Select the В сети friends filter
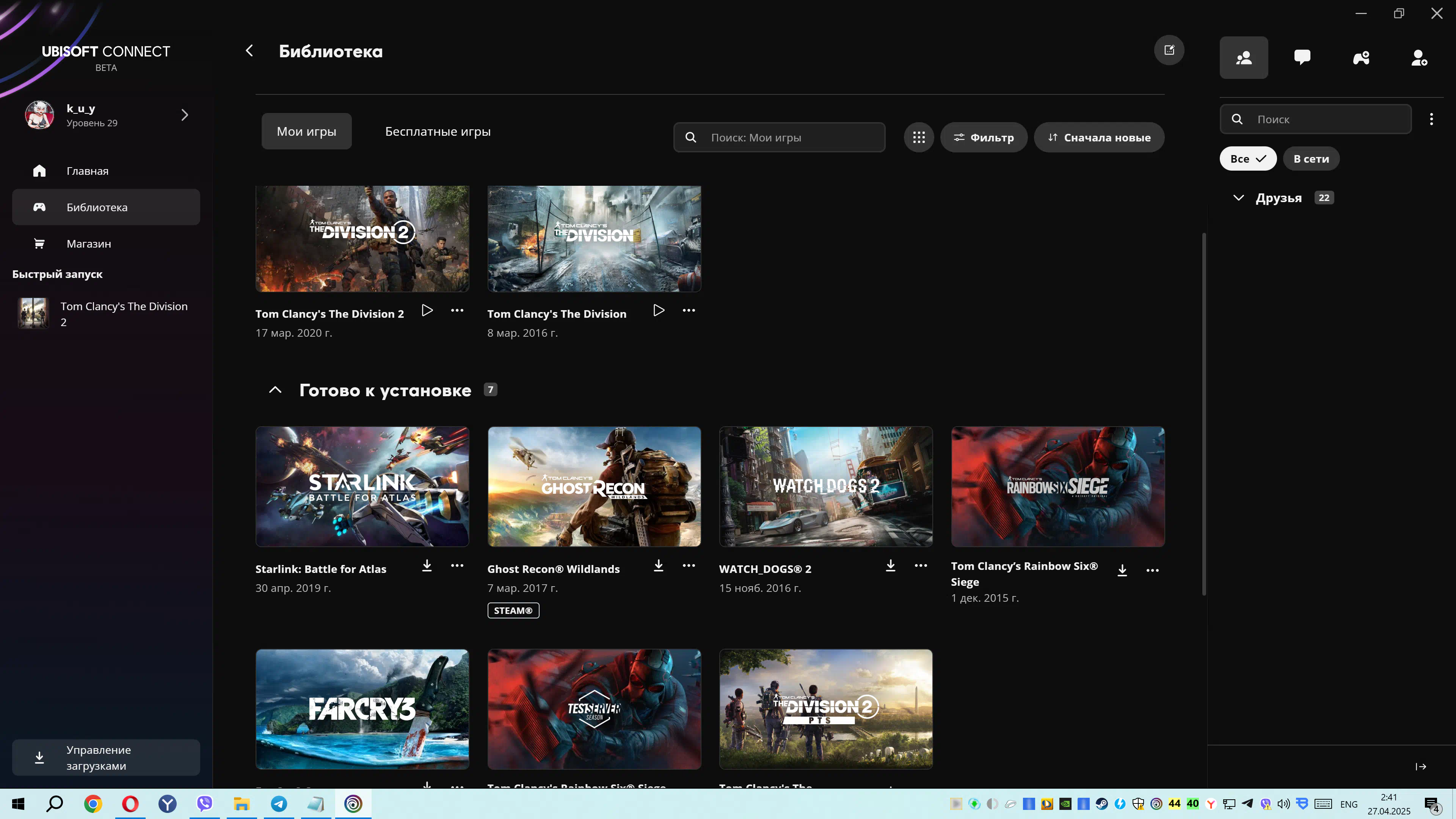This screenshot has height=819, width=1456. point(1311,159)
